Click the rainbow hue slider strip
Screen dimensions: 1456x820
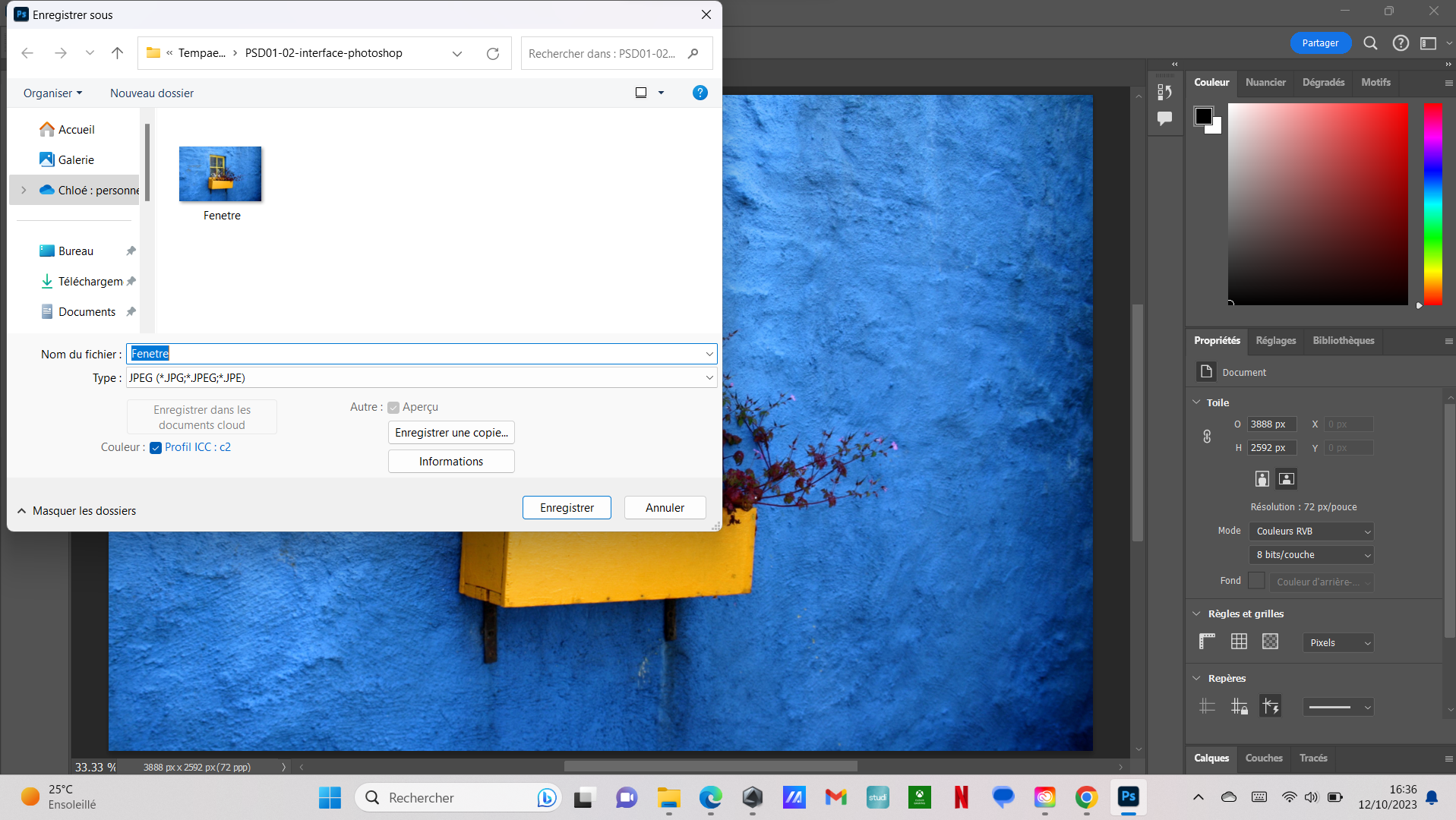(1432, 203)
